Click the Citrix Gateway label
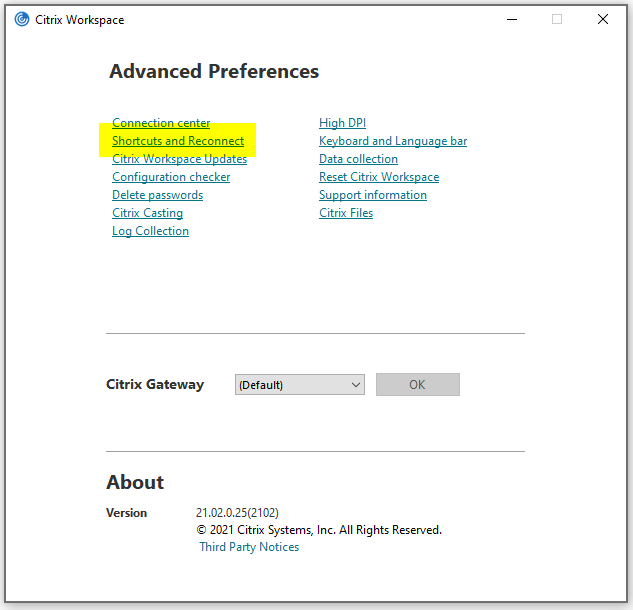Viewport: 633px width, 610px height. [x=155, y=384]
